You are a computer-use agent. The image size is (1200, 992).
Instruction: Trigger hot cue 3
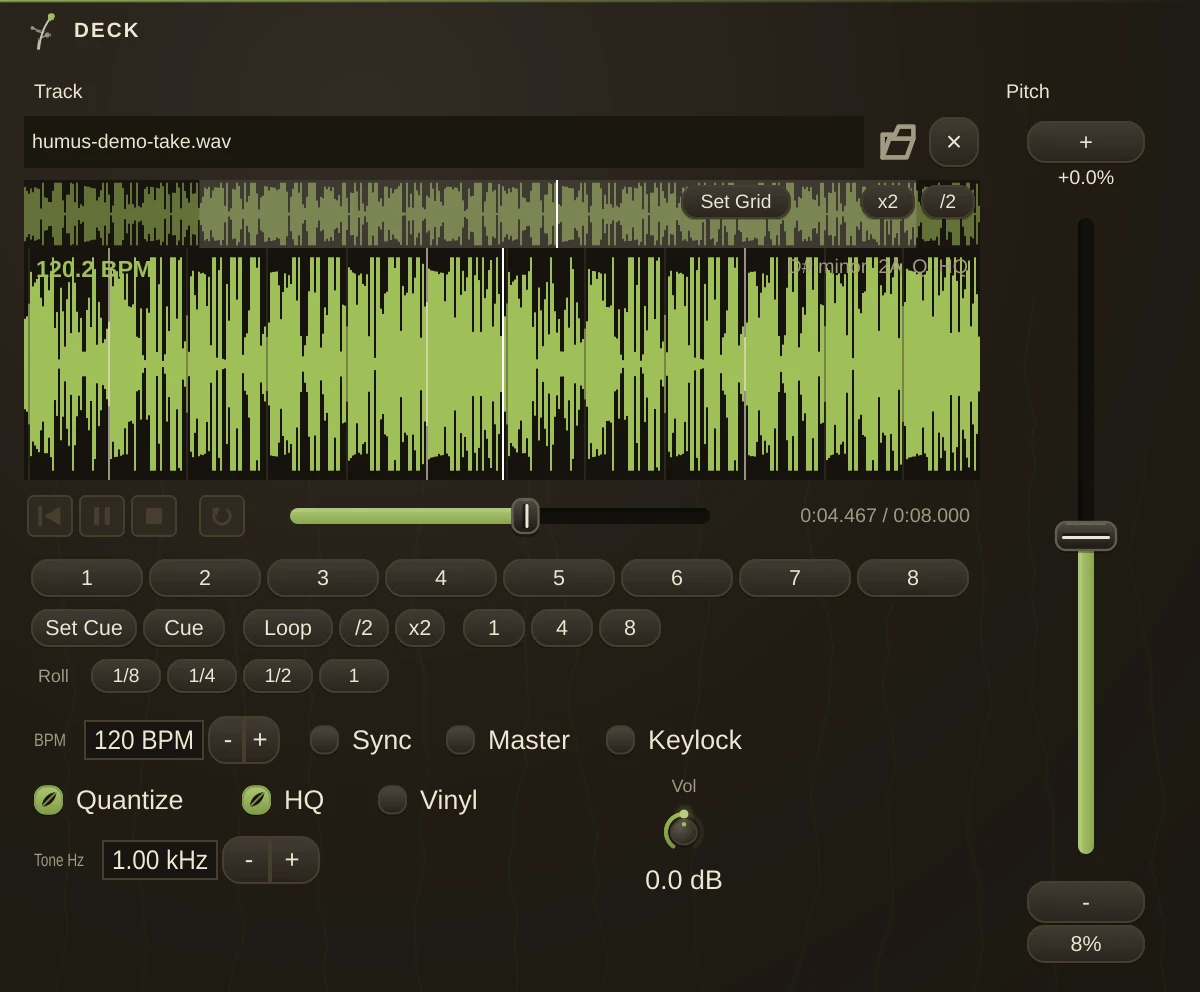(323, 578)
